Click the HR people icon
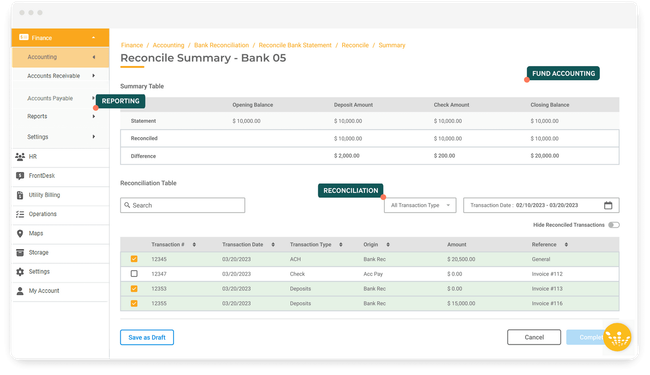 tap(20, 157)
